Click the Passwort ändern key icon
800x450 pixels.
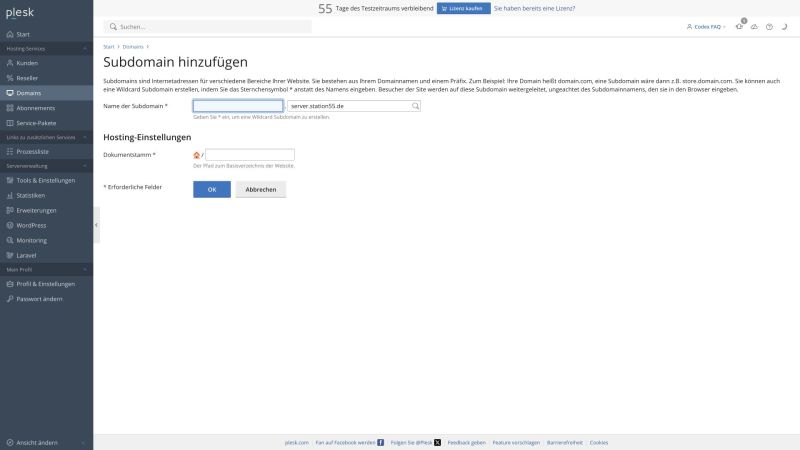click(10, 299)
